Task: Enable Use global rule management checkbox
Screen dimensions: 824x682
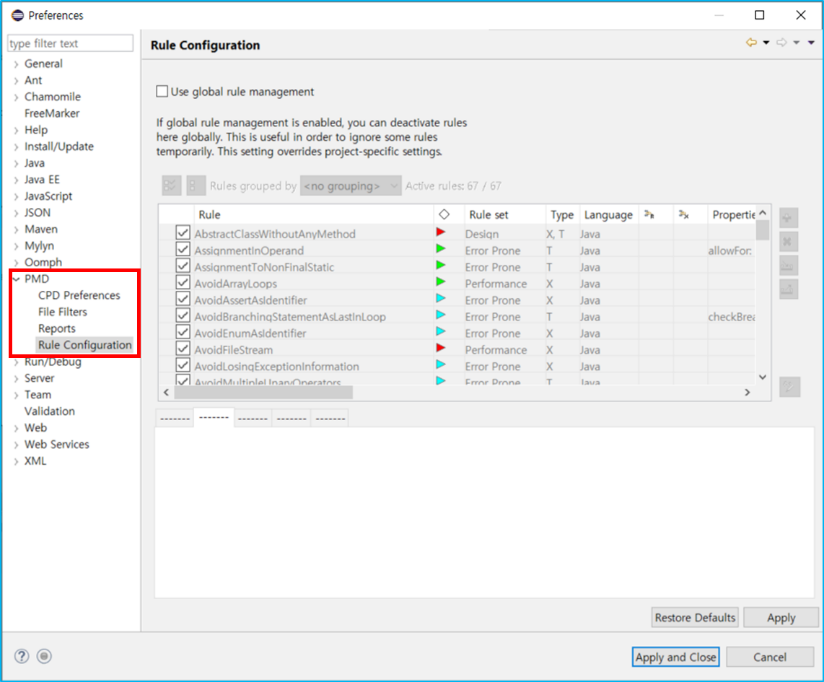Action: coord(163,92)
